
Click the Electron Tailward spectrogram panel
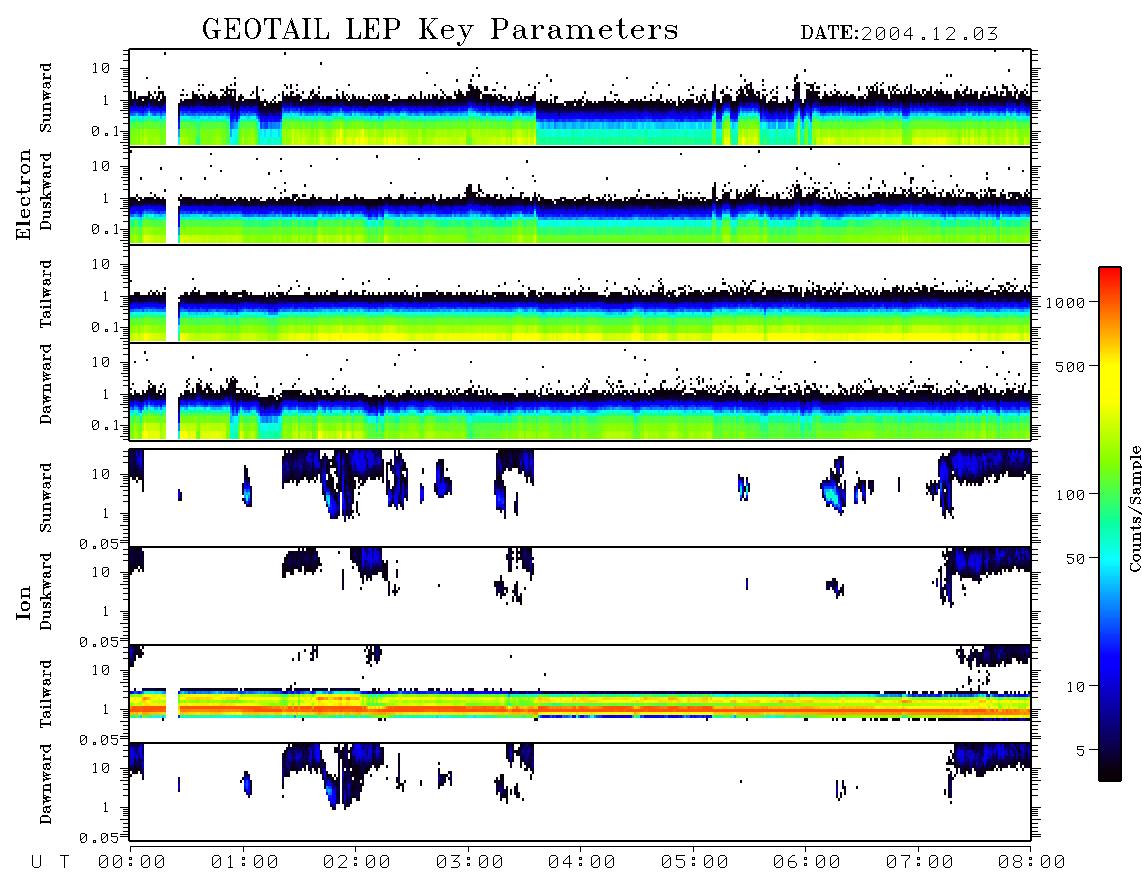pyautogui.click(x=580, y=294)
